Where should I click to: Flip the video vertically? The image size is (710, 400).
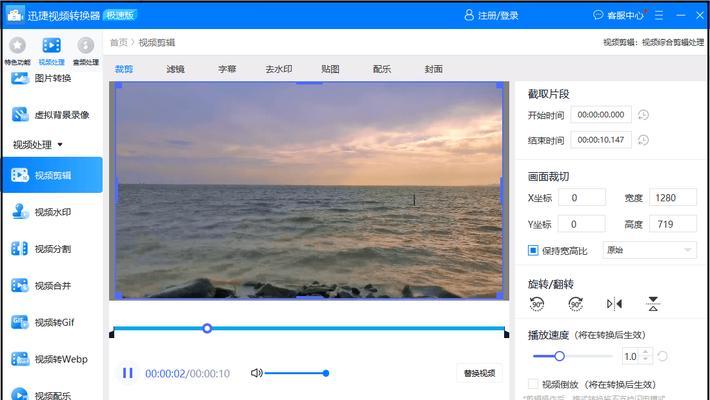pyautogui.click(x=653, y=304)
